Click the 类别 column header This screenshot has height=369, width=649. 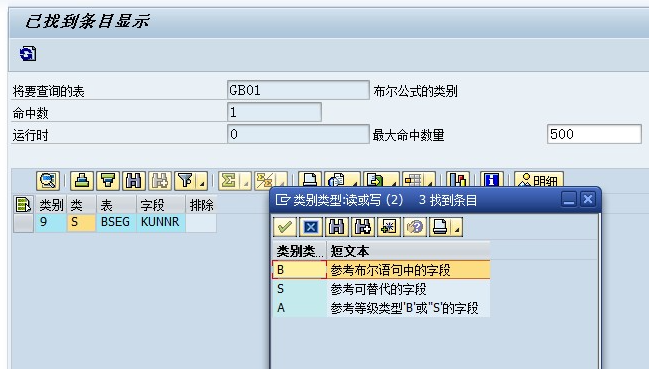51,205
